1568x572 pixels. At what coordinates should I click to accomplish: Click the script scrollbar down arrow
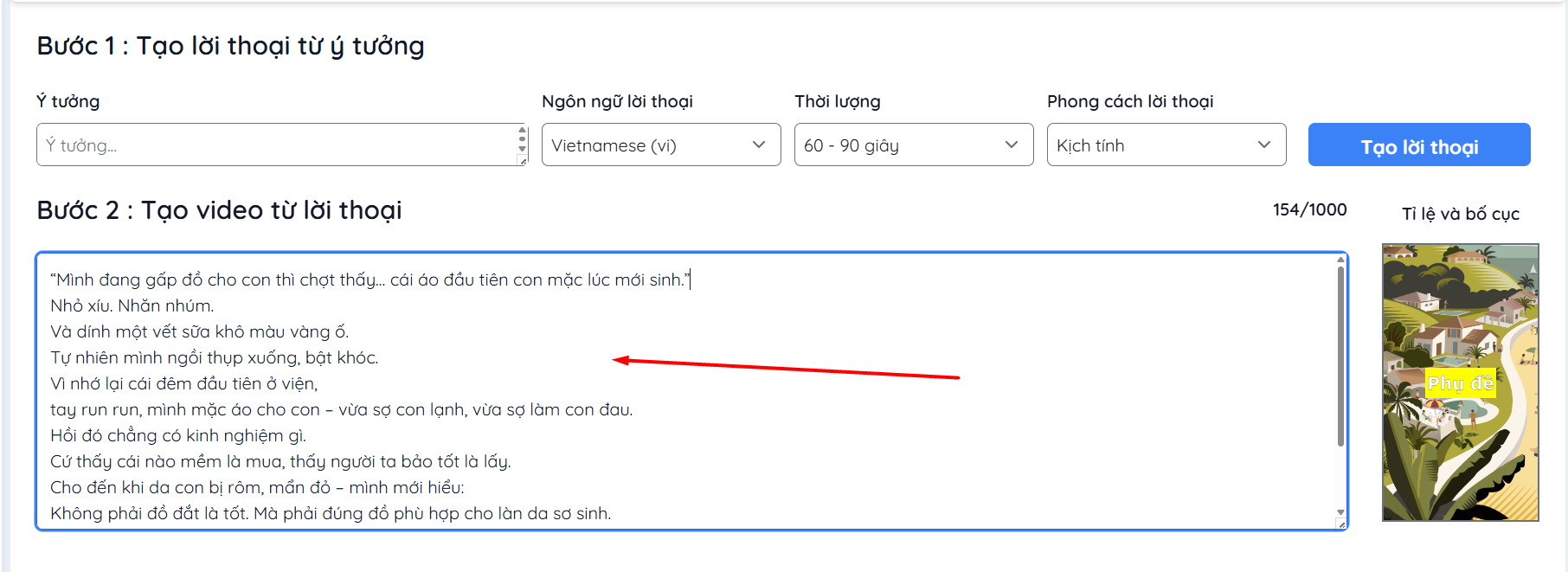tap(1340, 512)
